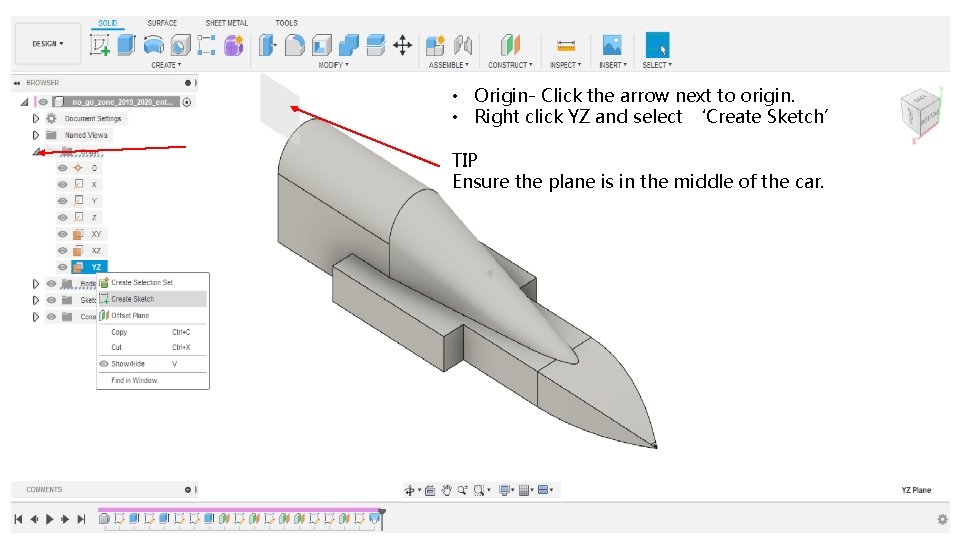This screenshot has width=960, height=540.
Task: Switch to the SHEET METAL tab
Action: pyautogui.click(x=227, y=23)
